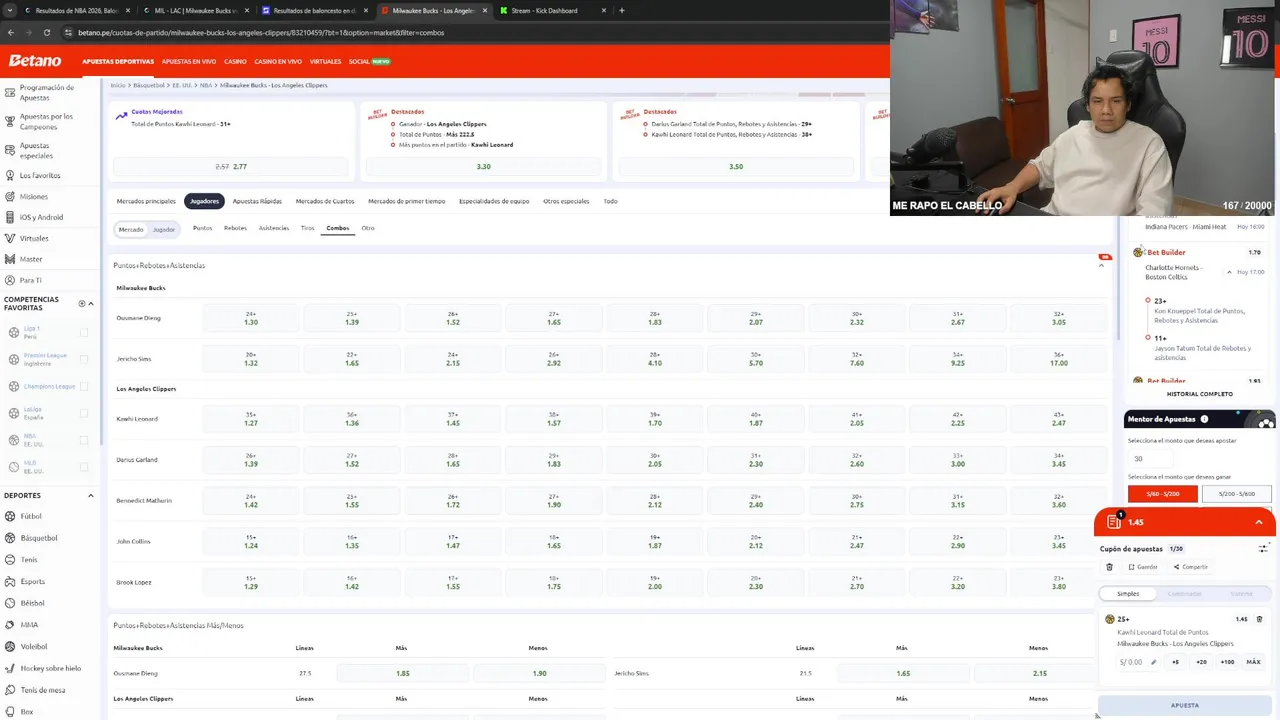Click the Apuesta submit button
The image size is (1280, 720).
[1185, 705]
